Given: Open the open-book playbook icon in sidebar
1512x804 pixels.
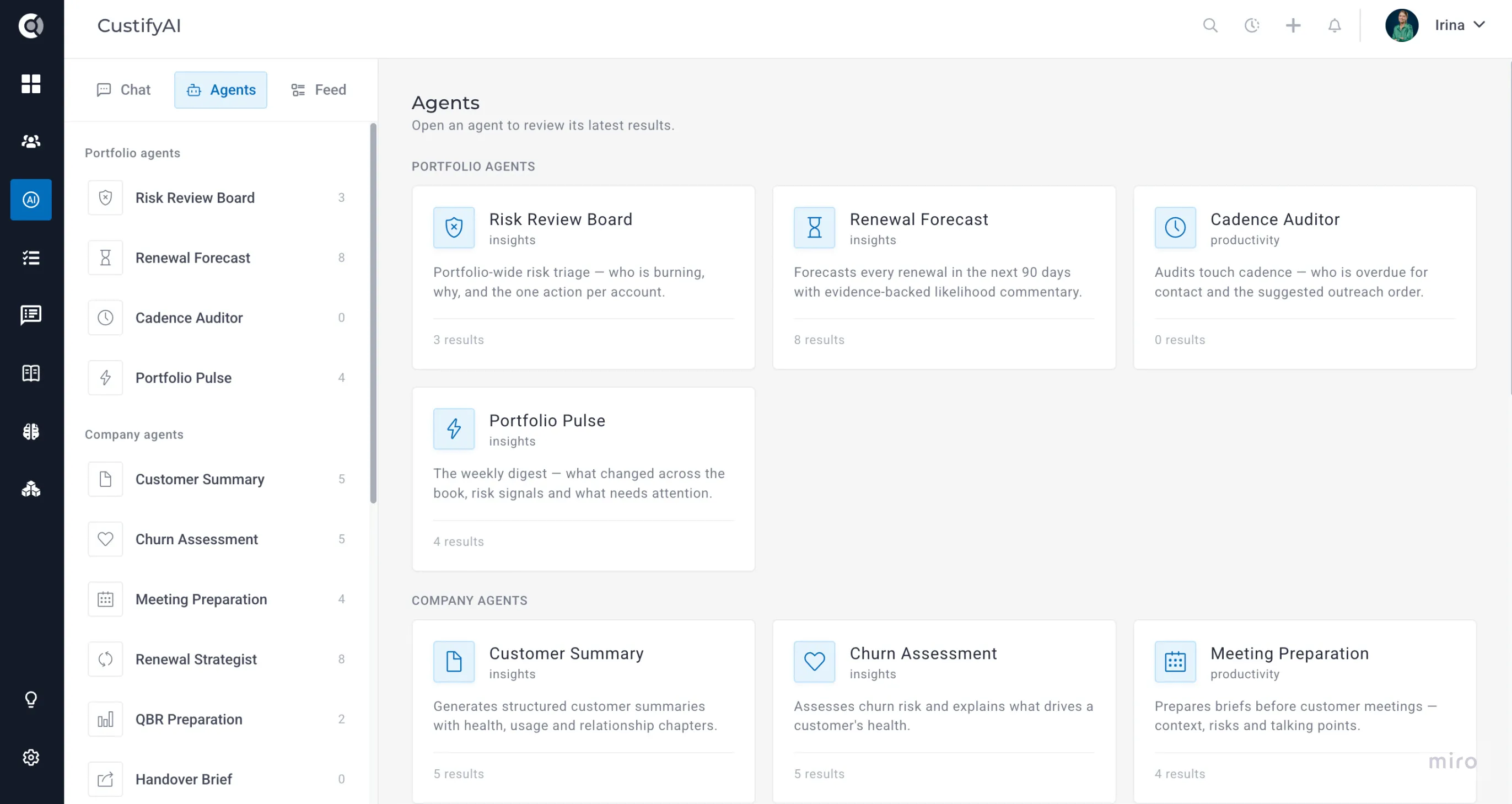Looking at the screenshot, I should point(31,373).
